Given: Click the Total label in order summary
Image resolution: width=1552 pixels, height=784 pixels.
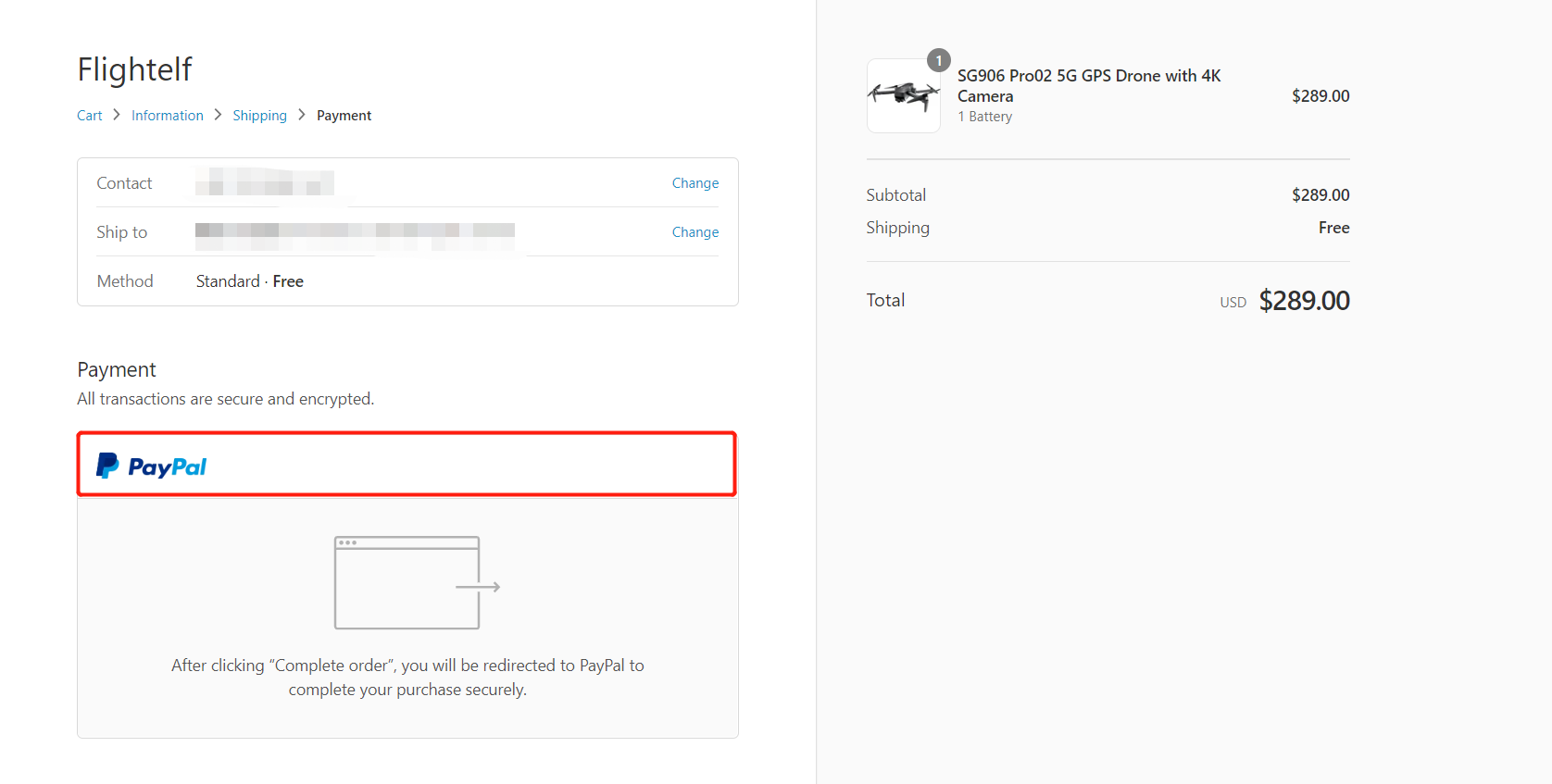Looking at the screenshot, I should tap(885, 300).
